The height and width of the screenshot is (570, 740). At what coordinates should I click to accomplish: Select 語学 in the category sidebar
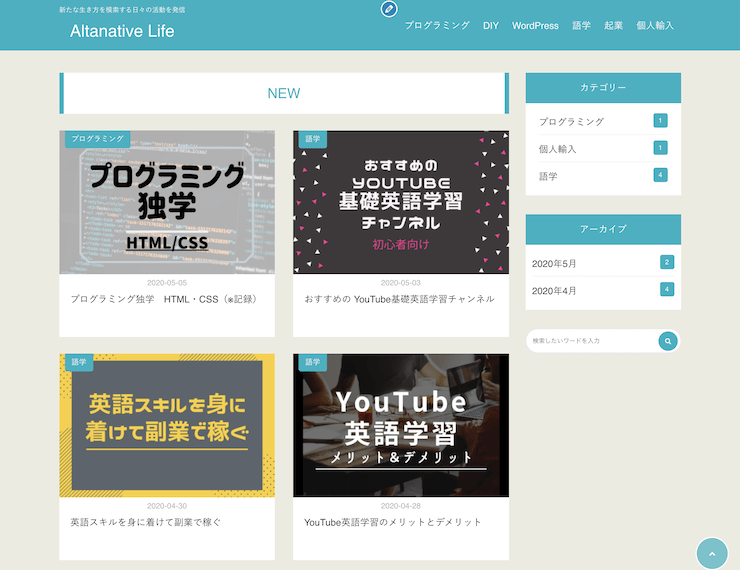coord(548,176)
